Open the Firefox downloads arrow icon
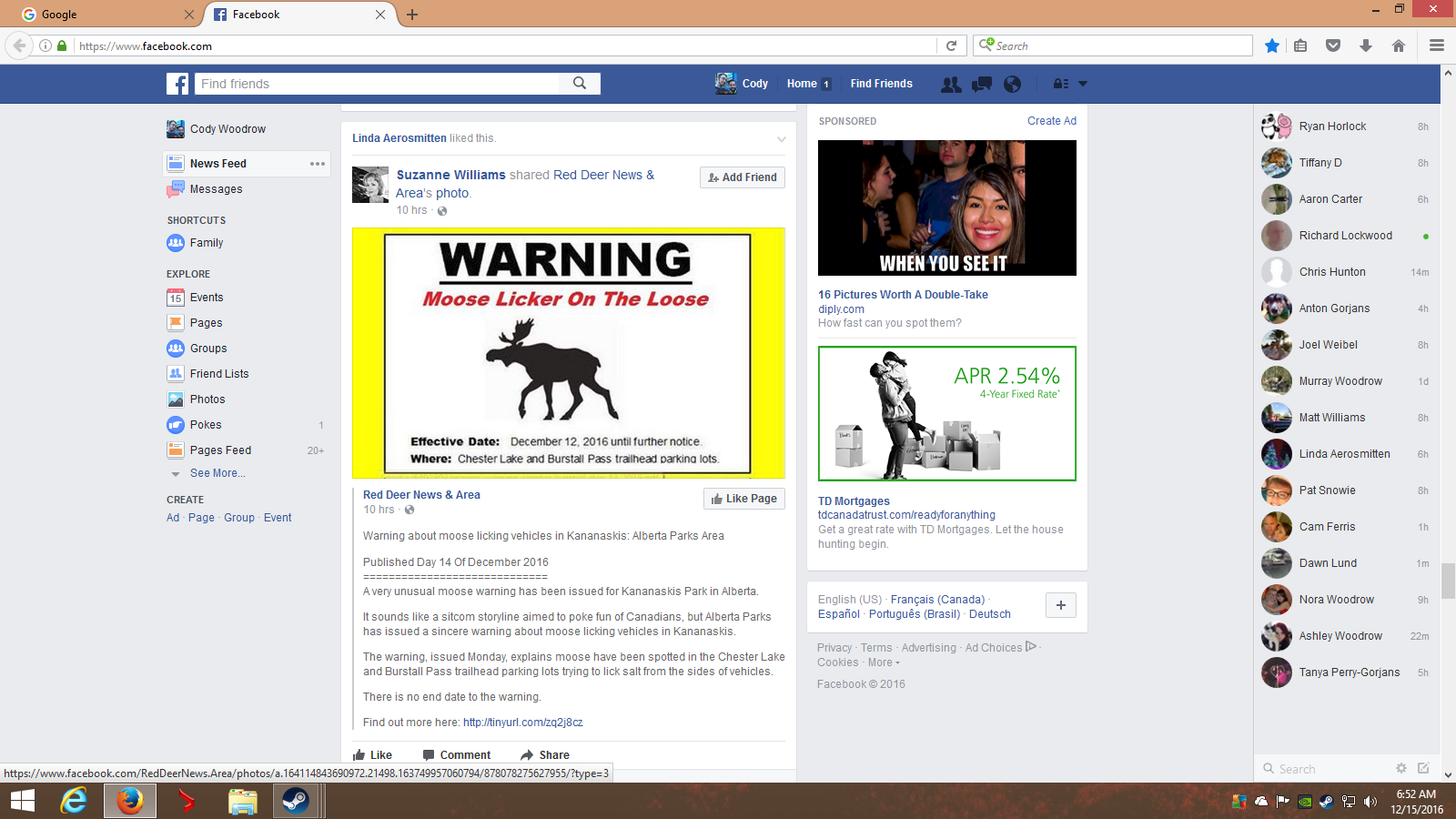Screen dimensions: 1456x819 [x=1366, y=45]
